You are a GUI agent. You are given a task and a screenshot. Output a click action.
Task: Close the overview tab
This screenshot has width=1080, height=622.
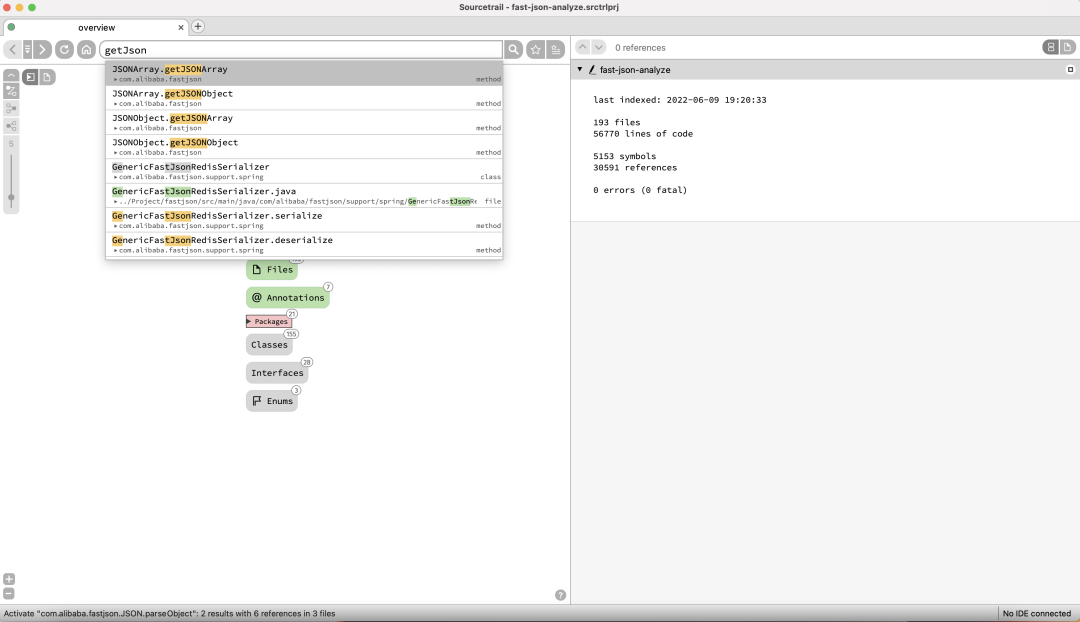(x=181, y=28)
